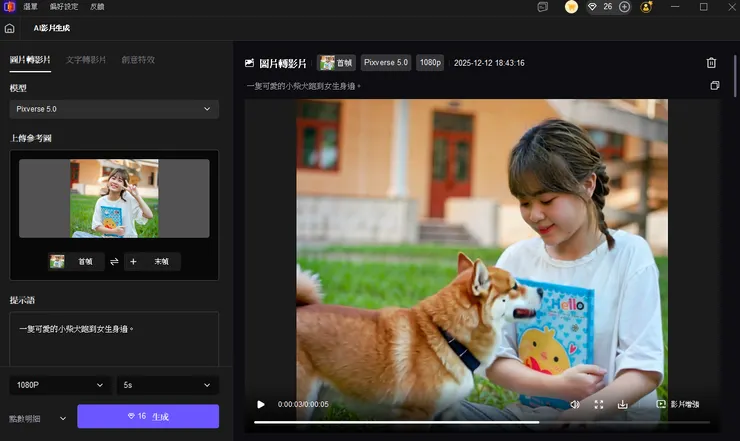The image size is (740, 441).
Task: Click the 圖片轉影片 result heading icon
Action: tap(249, 63)
